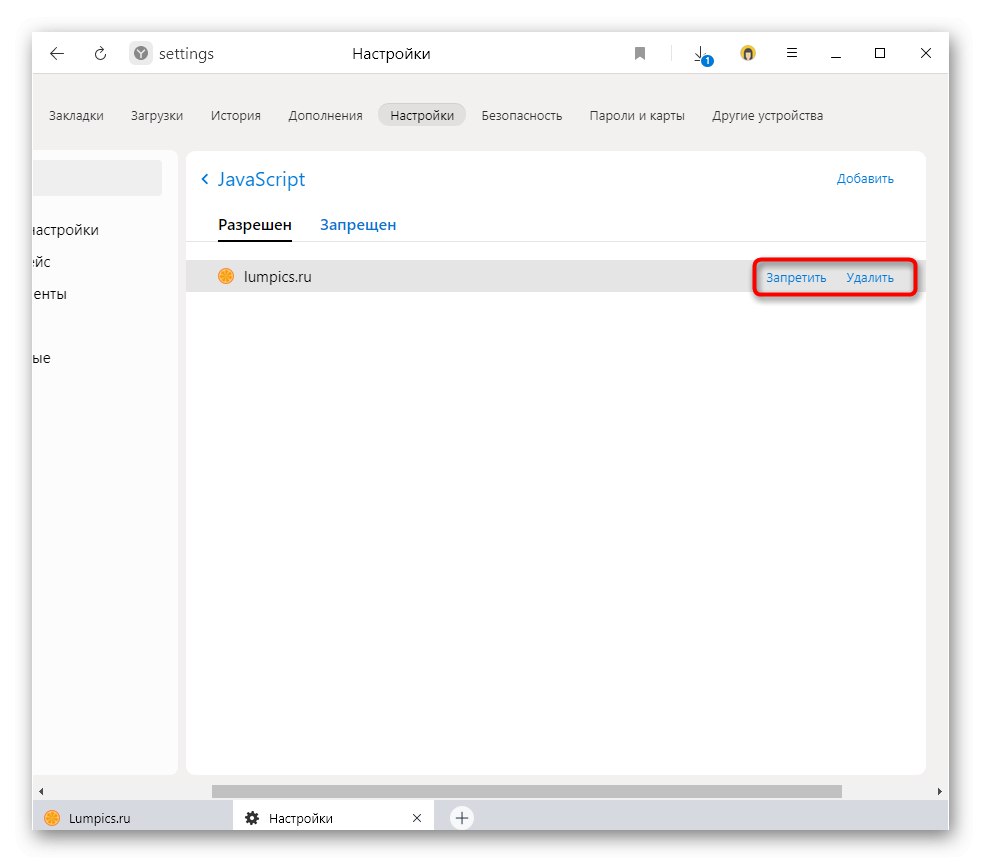981x862 pixels.
Task: Click the lumpics.ru orange favicon in list
Action: point(226,276)
